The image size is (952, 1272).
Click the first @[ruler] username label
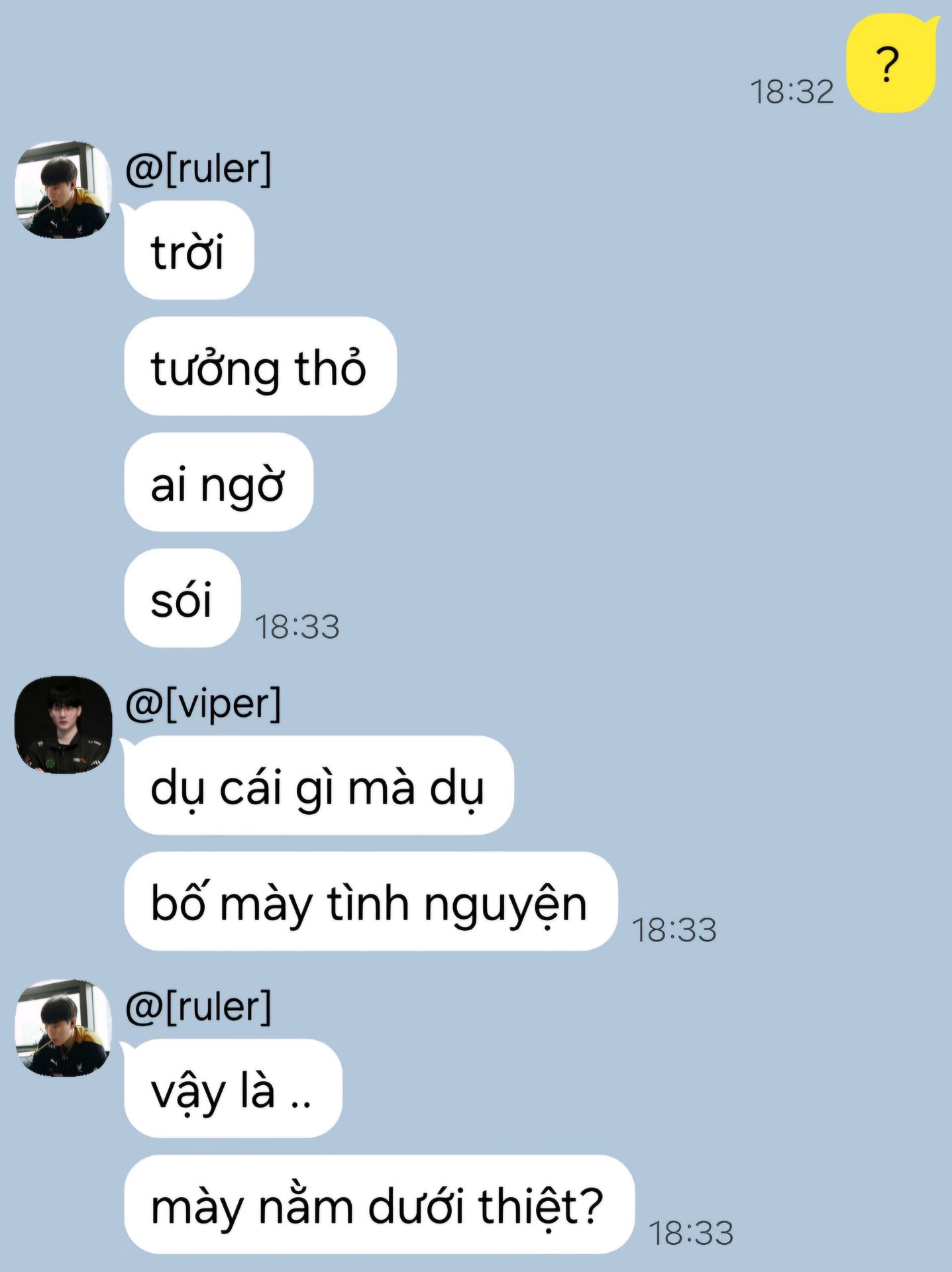198,168
